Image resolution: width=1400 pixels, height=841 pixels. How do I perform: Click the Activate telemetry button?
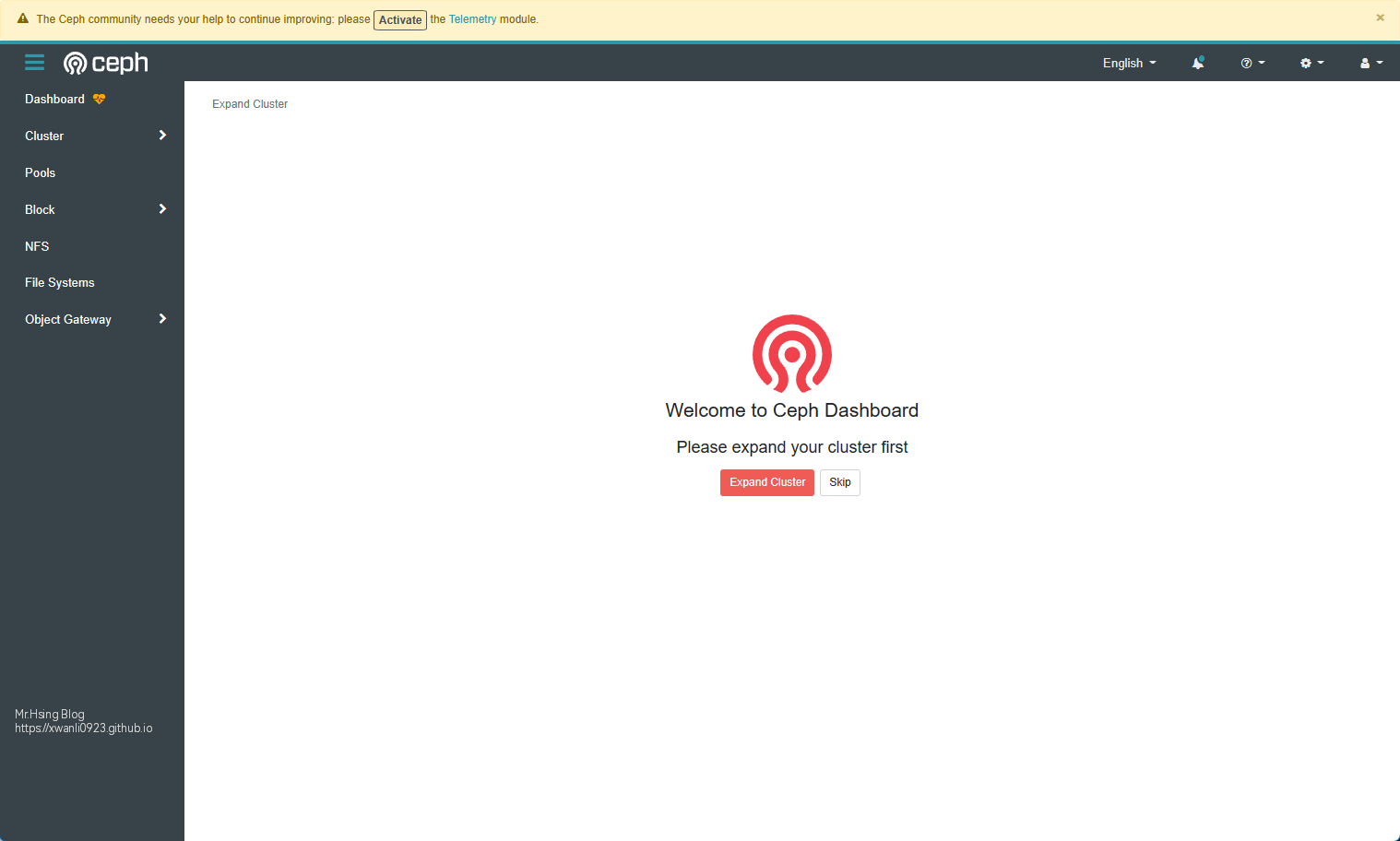[x=400, y=19]
